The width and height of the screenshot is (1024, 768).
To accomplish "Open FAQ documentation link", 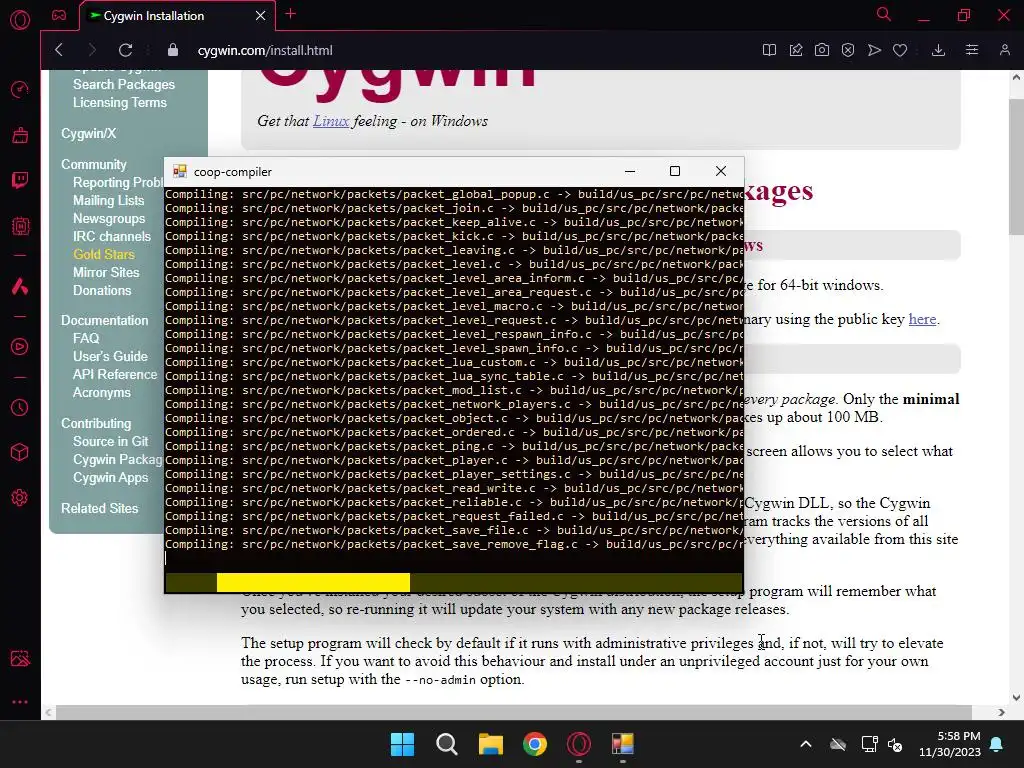I will pos(86,338).
